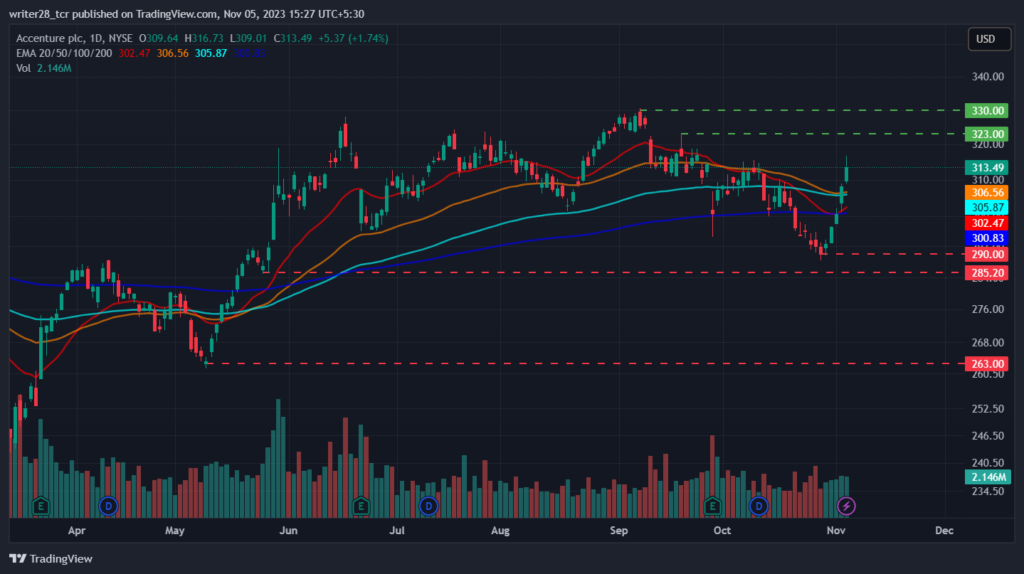Open the dividend D marker between Jul and Aug
The width and height of the screenshot is (1024, 574).
point(428,506)
